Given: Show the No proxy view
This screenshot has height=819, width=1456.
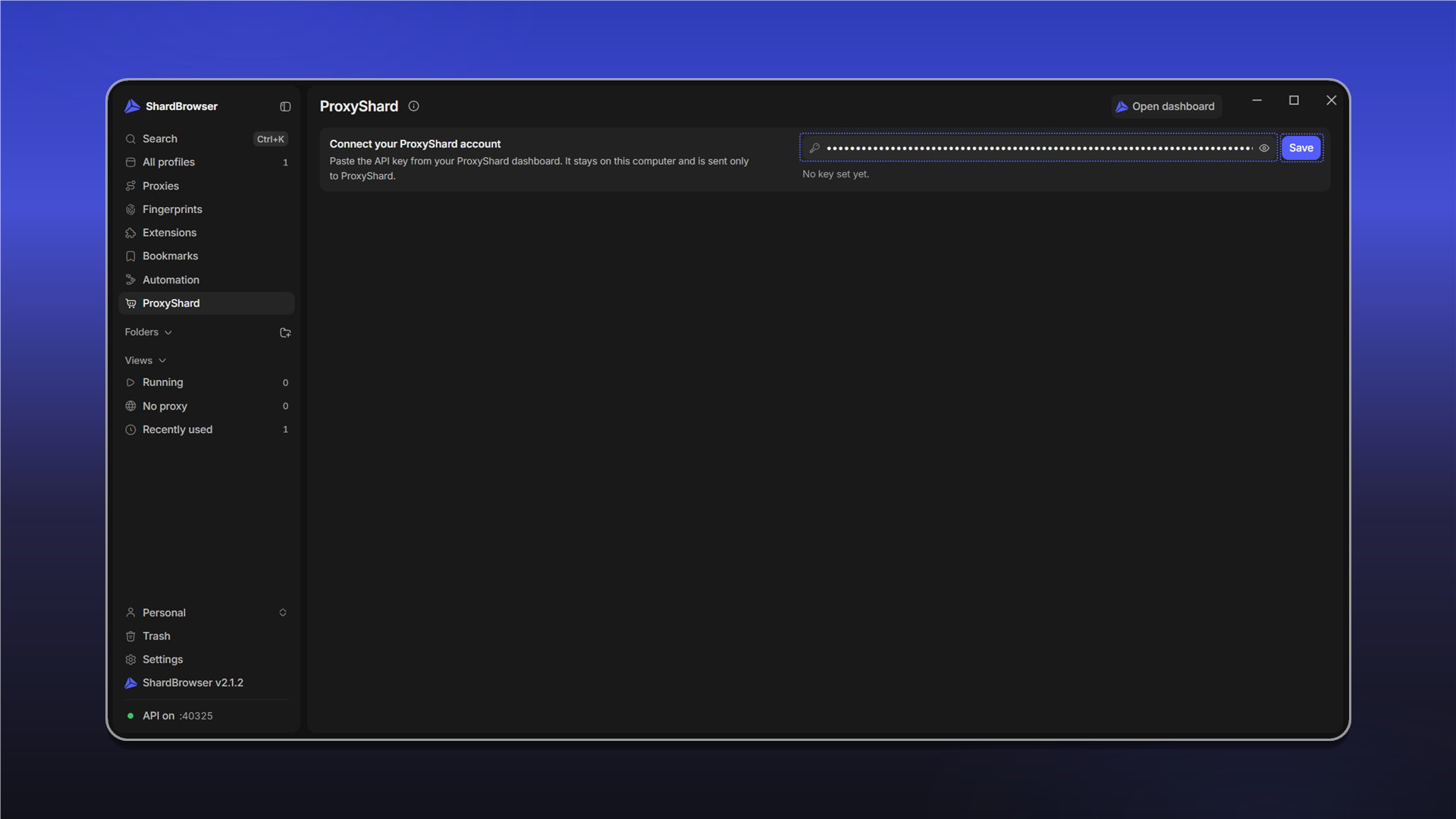Looking at the screenshot, I should [206, 406].
